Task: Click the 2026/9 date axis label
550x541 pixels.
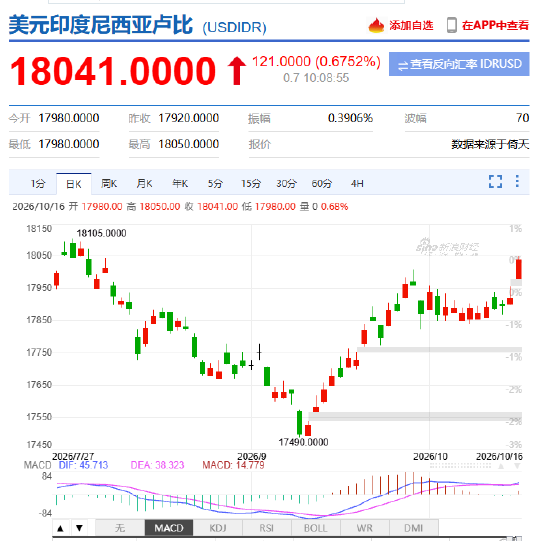Action: pos(252,457)
